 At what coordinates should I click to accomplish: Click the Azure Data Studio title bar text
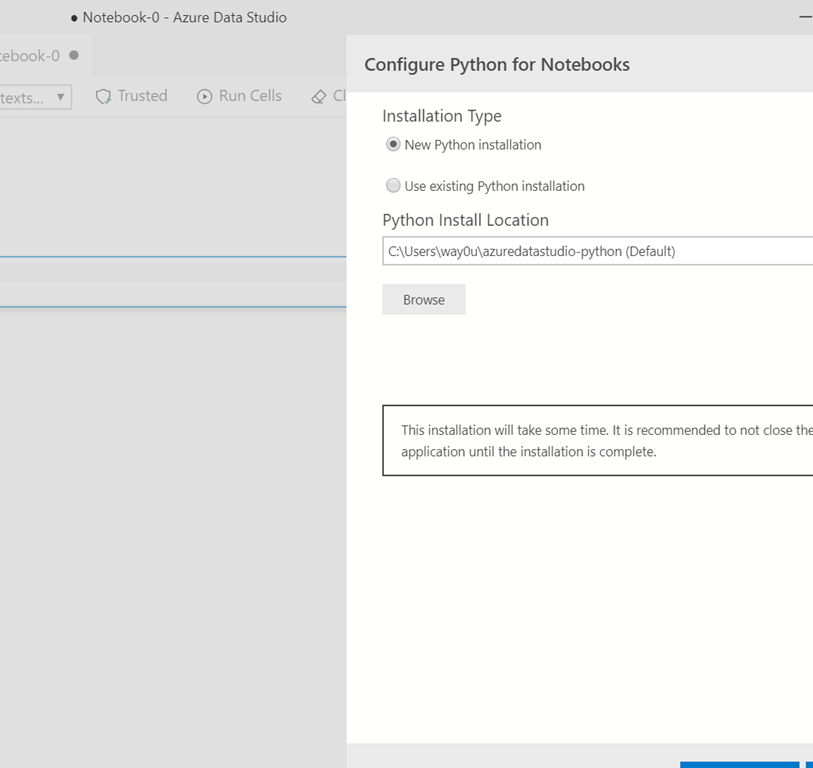click(185, 18)
